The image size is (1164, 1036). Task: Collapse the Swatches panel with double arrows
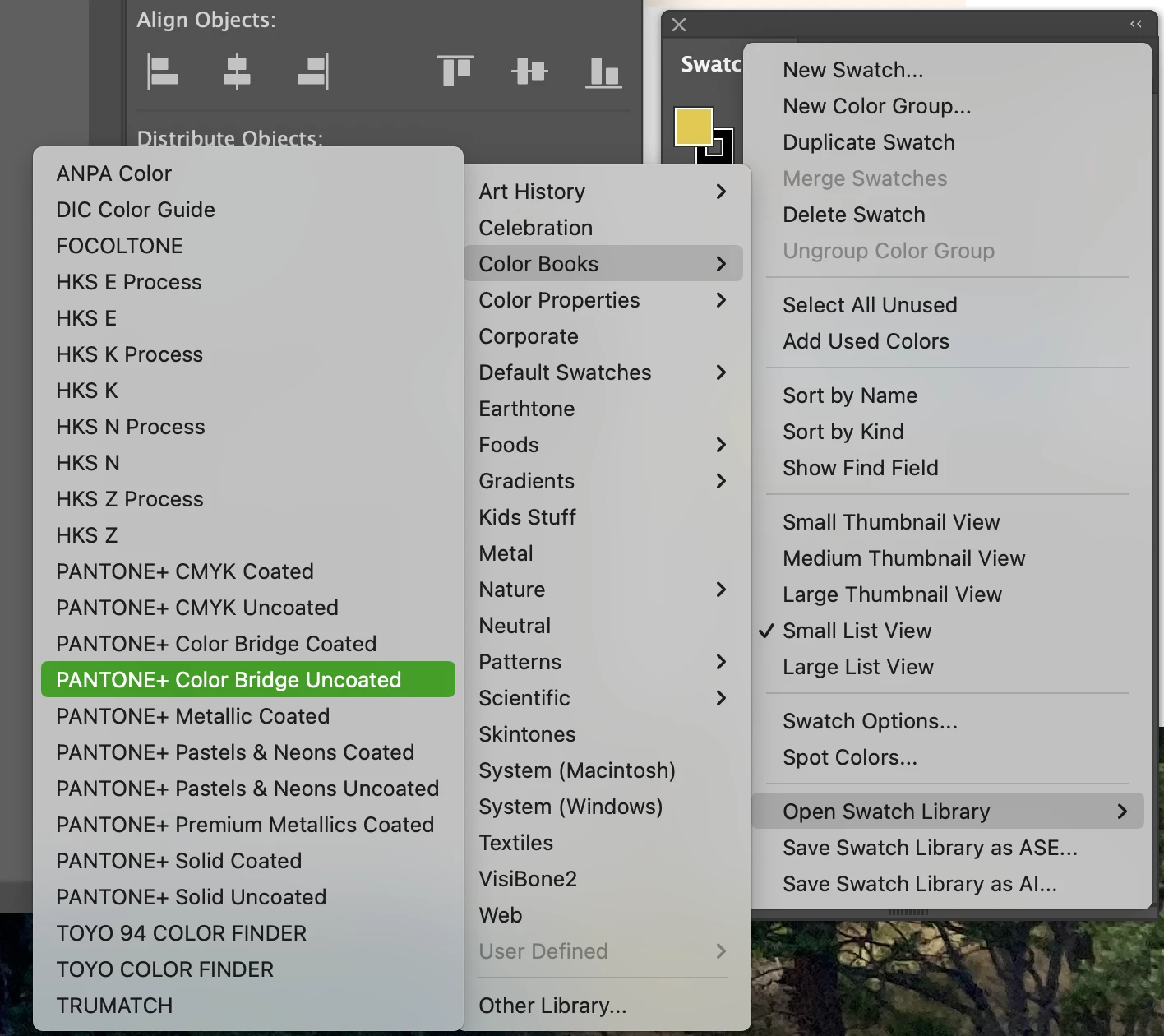pos(1136,24)
